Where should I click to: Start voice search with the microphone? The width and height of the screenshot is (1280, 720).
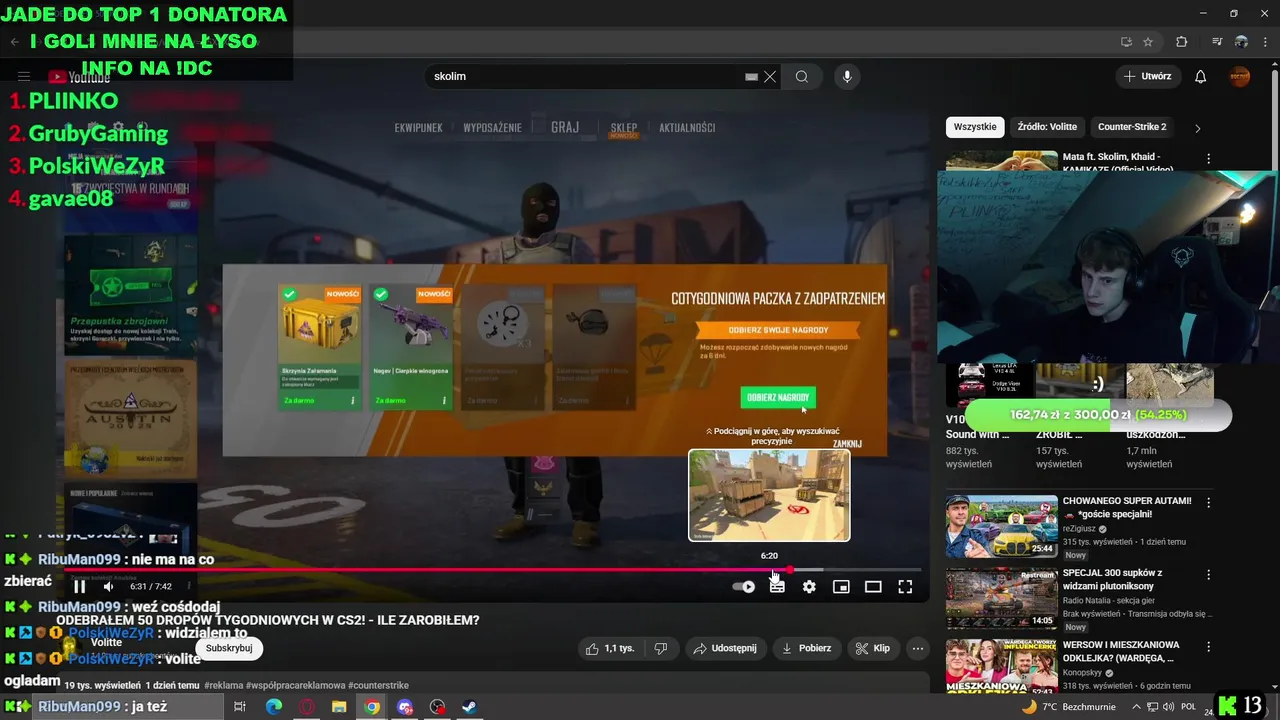(847, 76)
